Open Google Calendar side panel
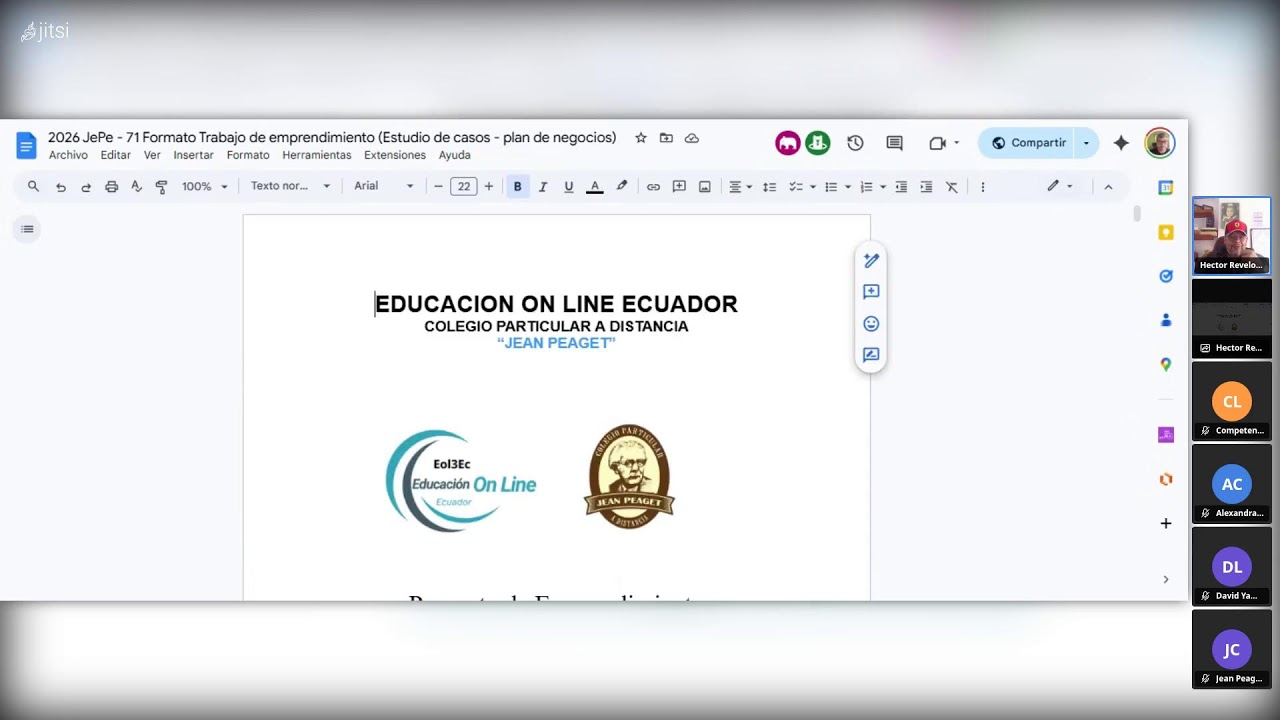 coord(1166,187)
